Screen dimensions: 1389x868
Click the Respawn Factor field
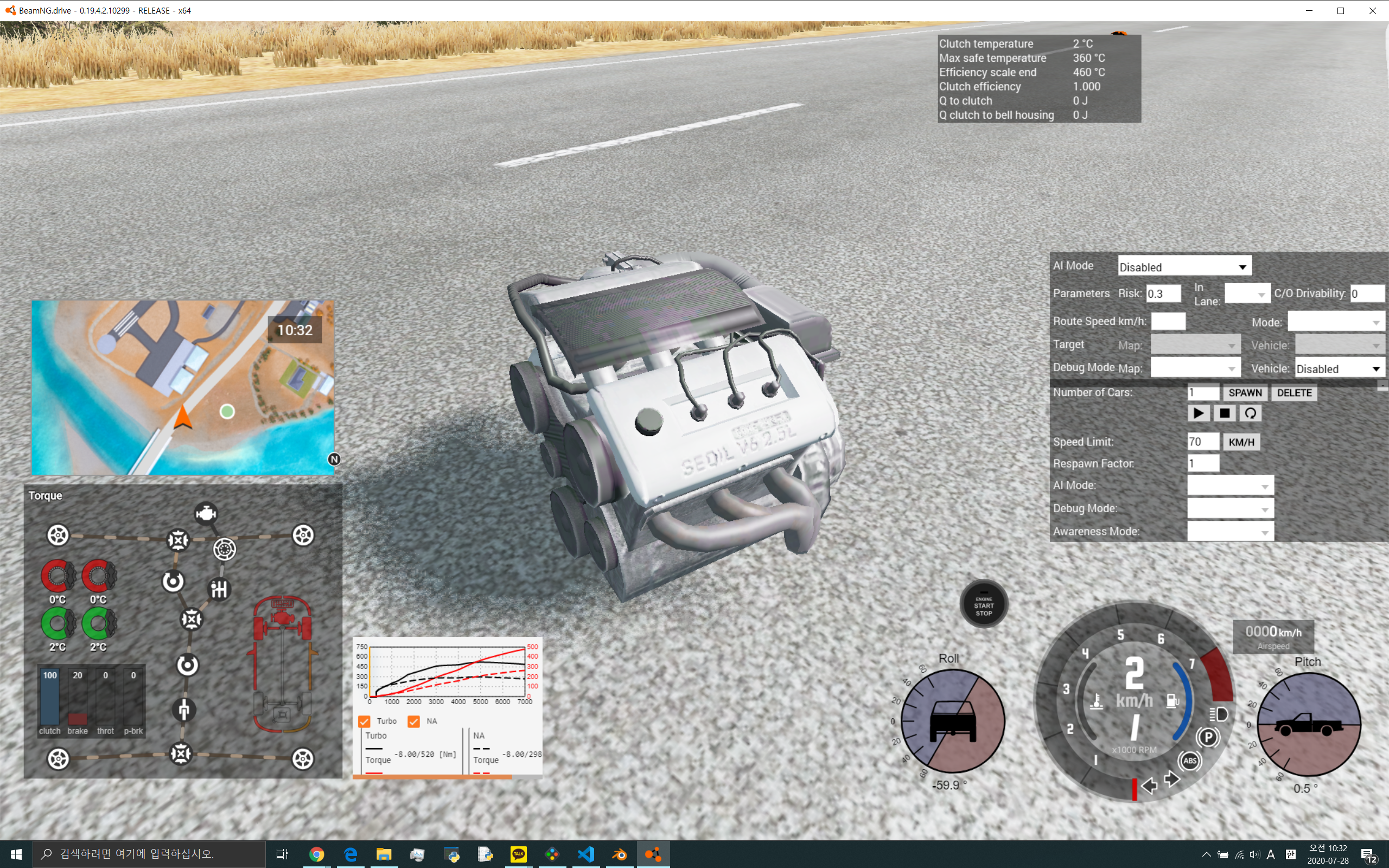tap(1203, 463)
